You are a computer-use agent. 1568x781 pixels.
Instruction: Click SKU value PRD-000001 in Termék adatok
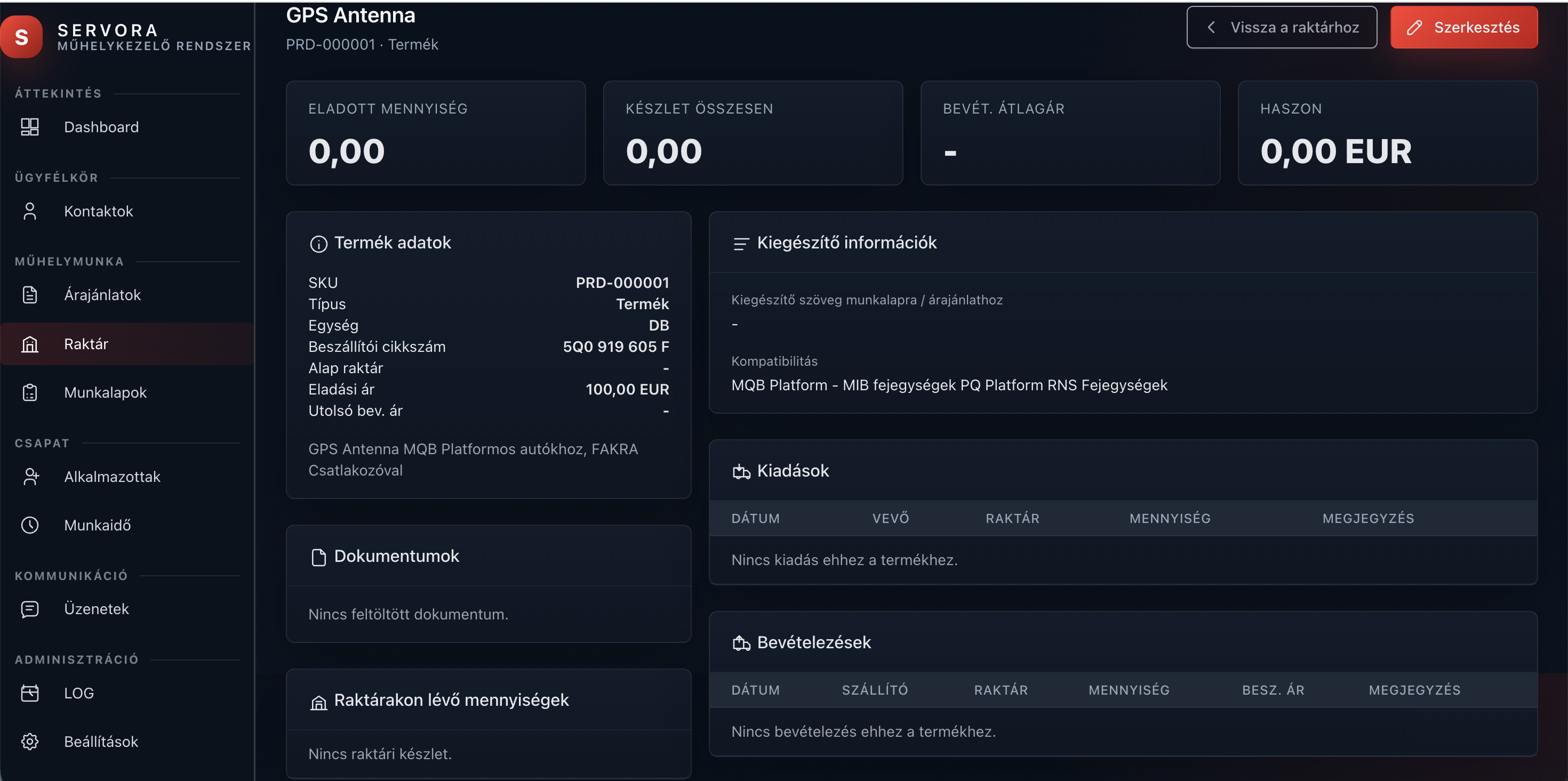click(622, 283)
